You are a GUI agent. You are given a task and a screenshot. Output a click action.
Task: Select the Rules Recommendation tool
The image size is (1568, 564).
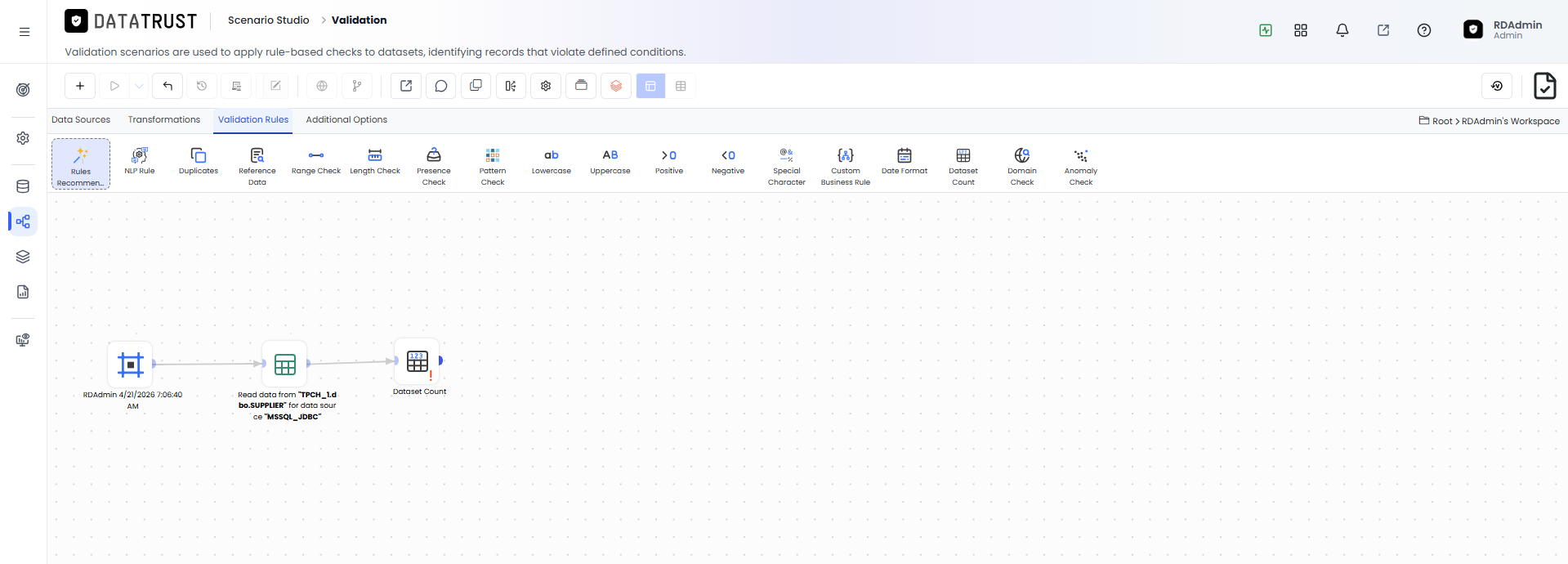(x=81, y=164)
